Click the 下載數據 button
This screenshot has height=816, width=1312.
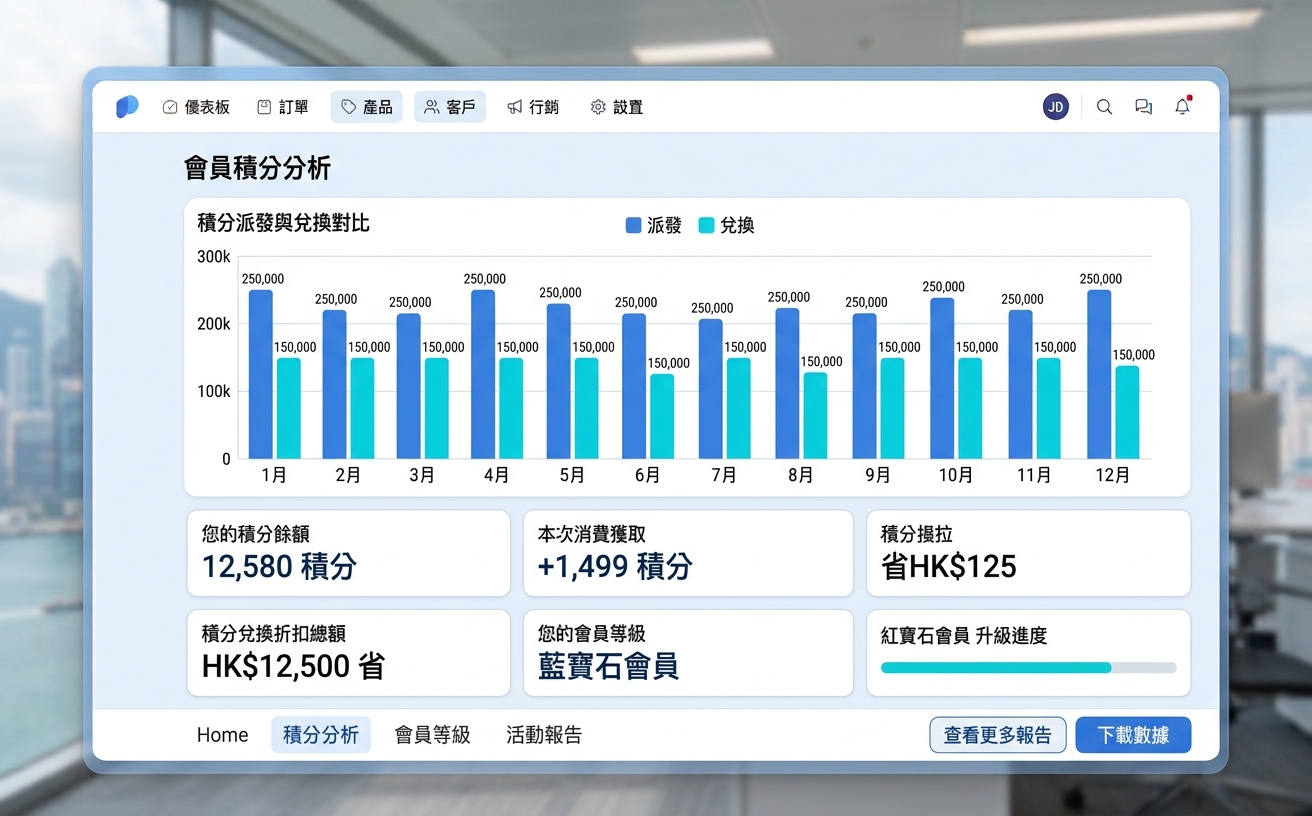pyautogui.click(x=1133, y=735)
